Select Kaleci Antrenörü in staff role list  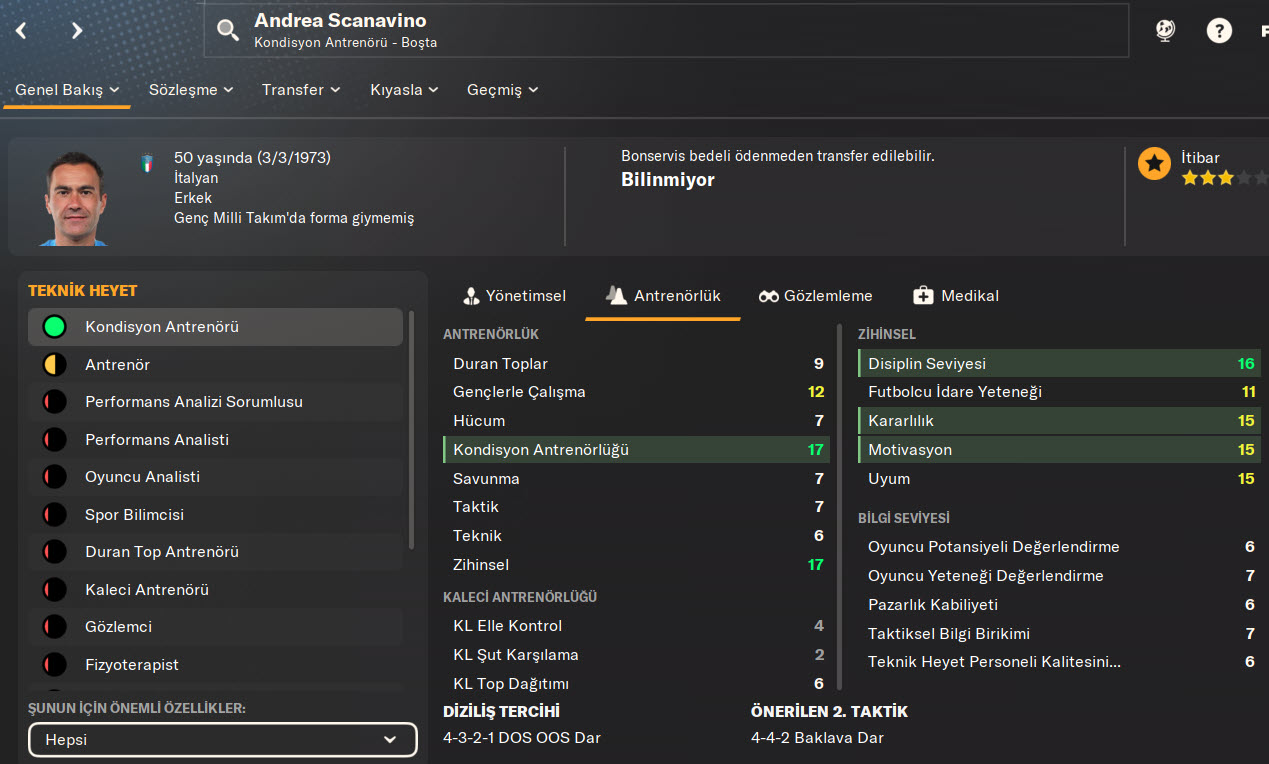146,590
